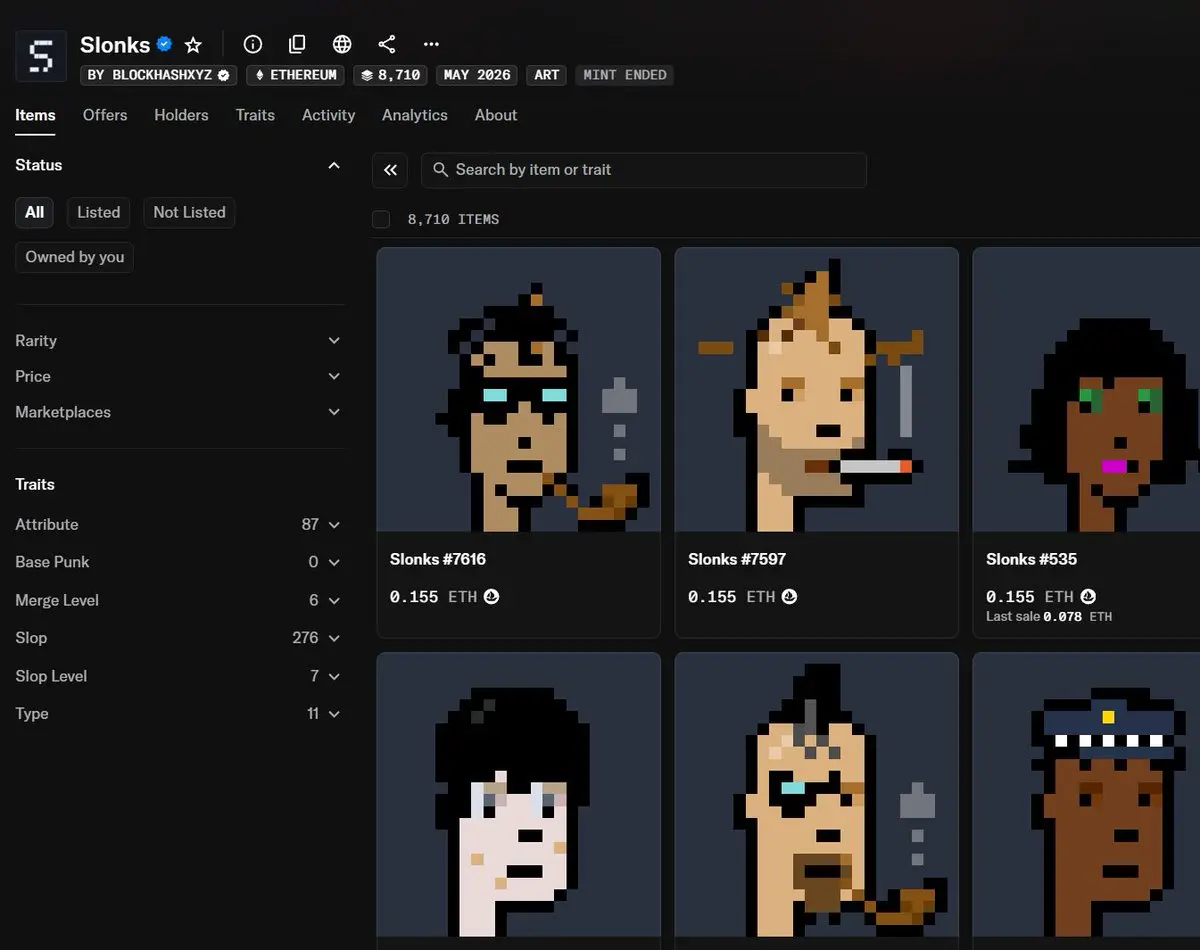The height and width of the screenshot is (950, 1200).
Task: Switch to the Items tab
Action: (35, 115)
